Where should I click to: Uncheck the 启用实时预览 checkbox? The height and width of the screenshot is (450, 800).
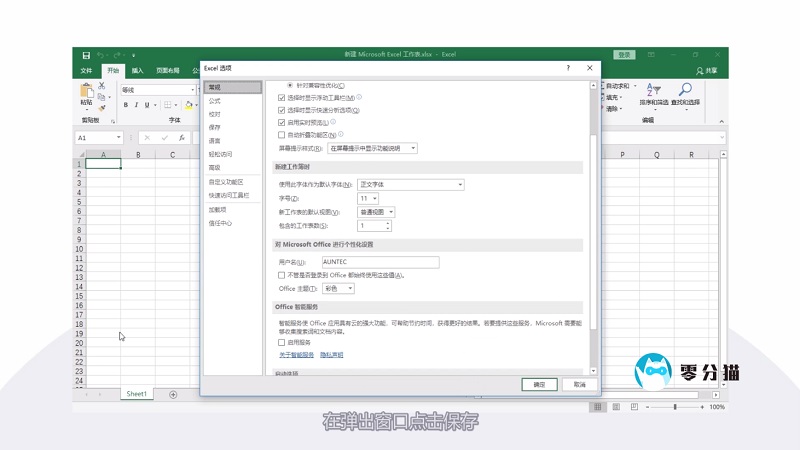pyautogui.click(x=282, y=122)
